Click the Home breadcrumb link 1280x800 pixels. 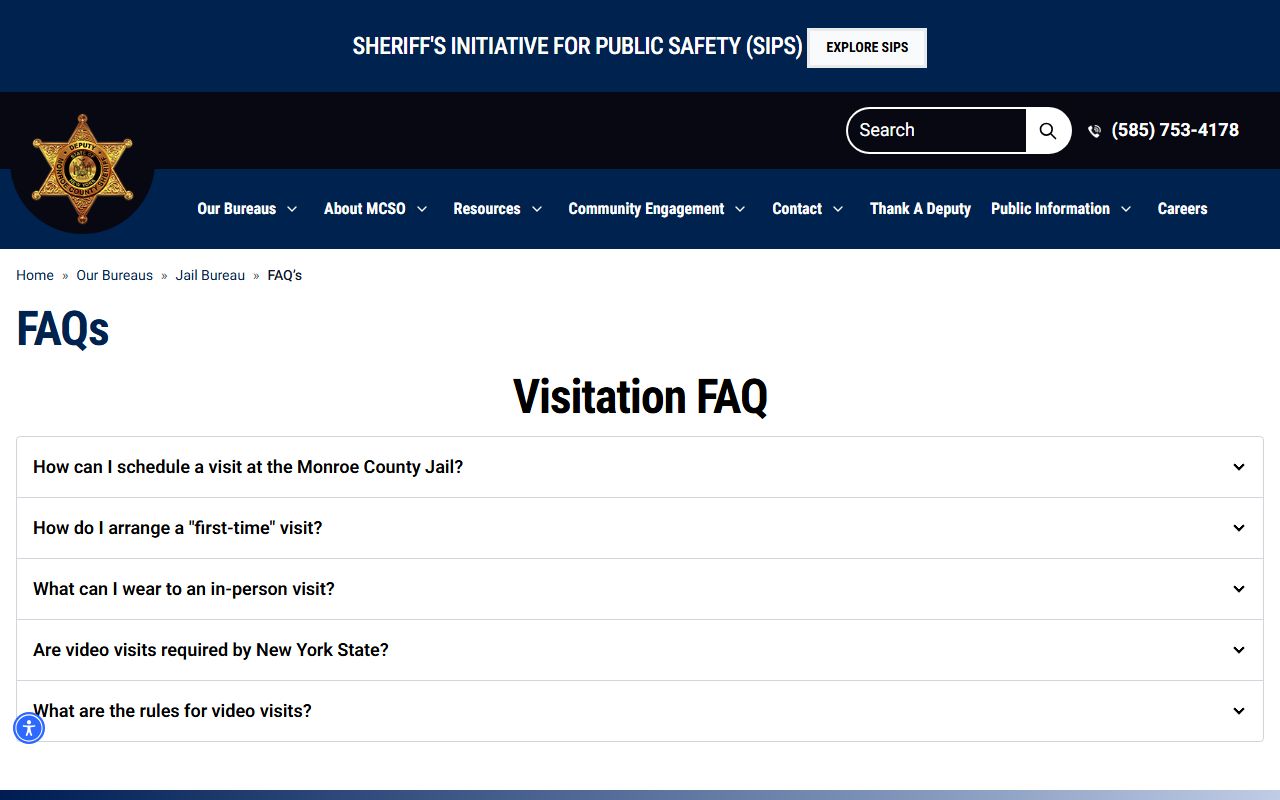click(x=35, y=275)
